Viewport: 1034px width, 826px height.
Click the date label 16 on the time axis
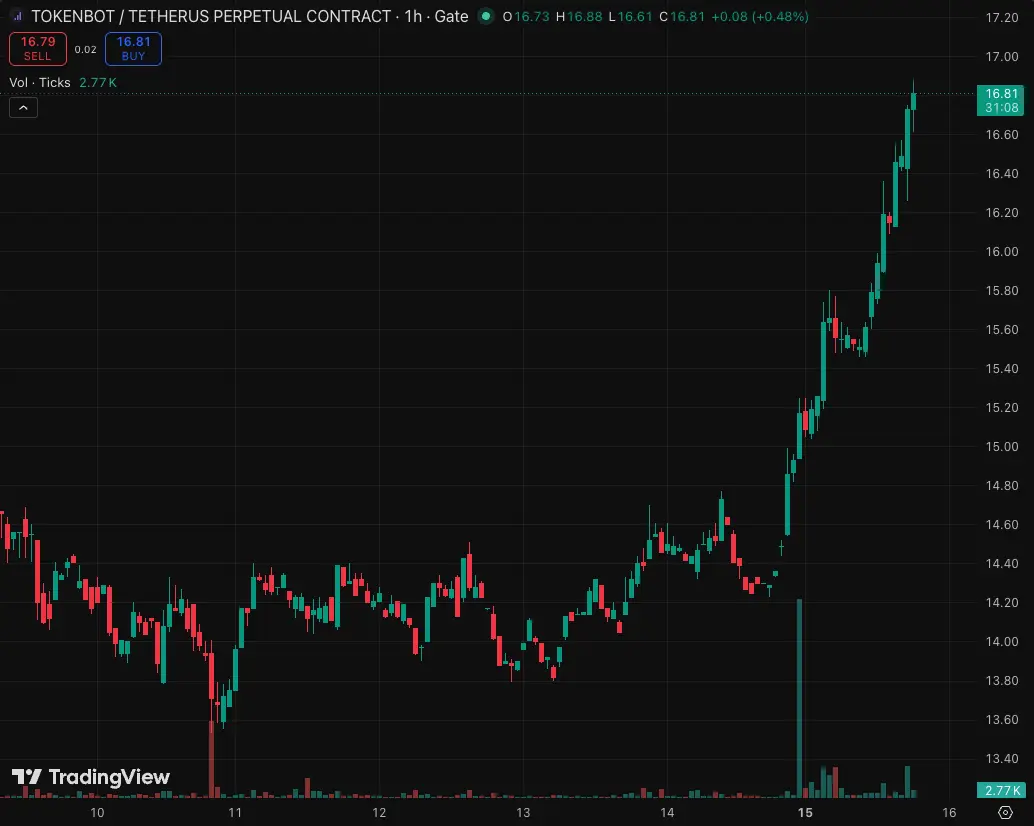pos(949,812)
